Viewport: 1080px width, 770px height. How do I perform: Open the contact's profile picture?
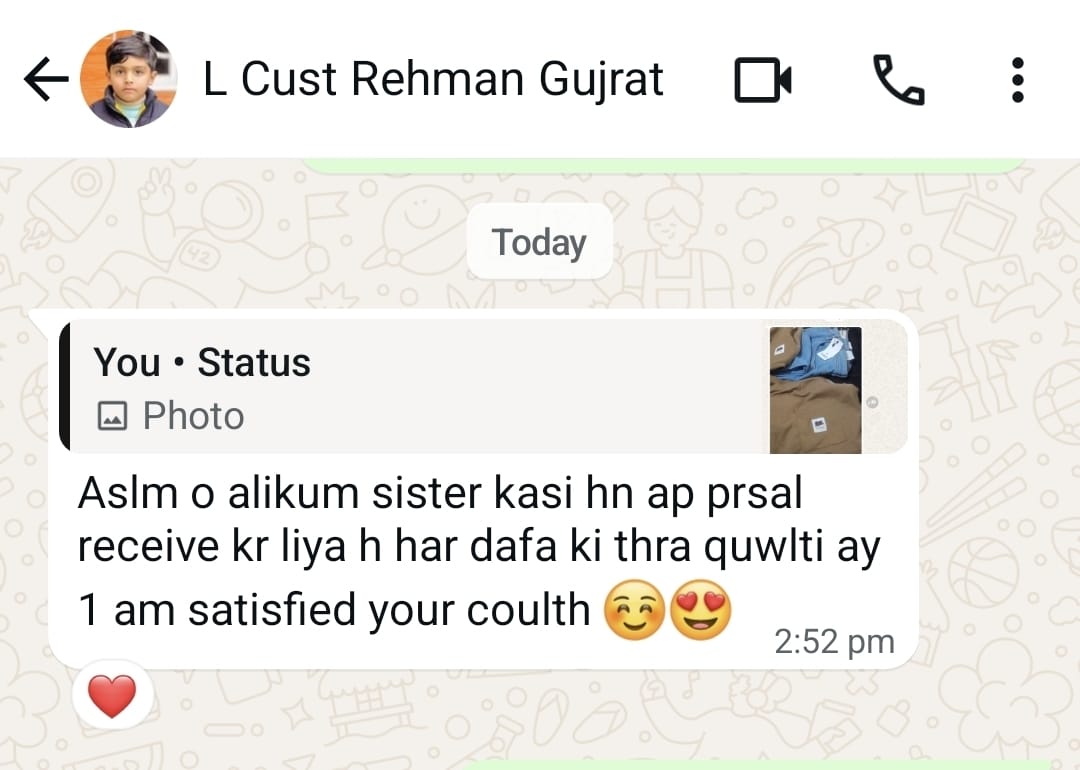click(x=129, y=79)
